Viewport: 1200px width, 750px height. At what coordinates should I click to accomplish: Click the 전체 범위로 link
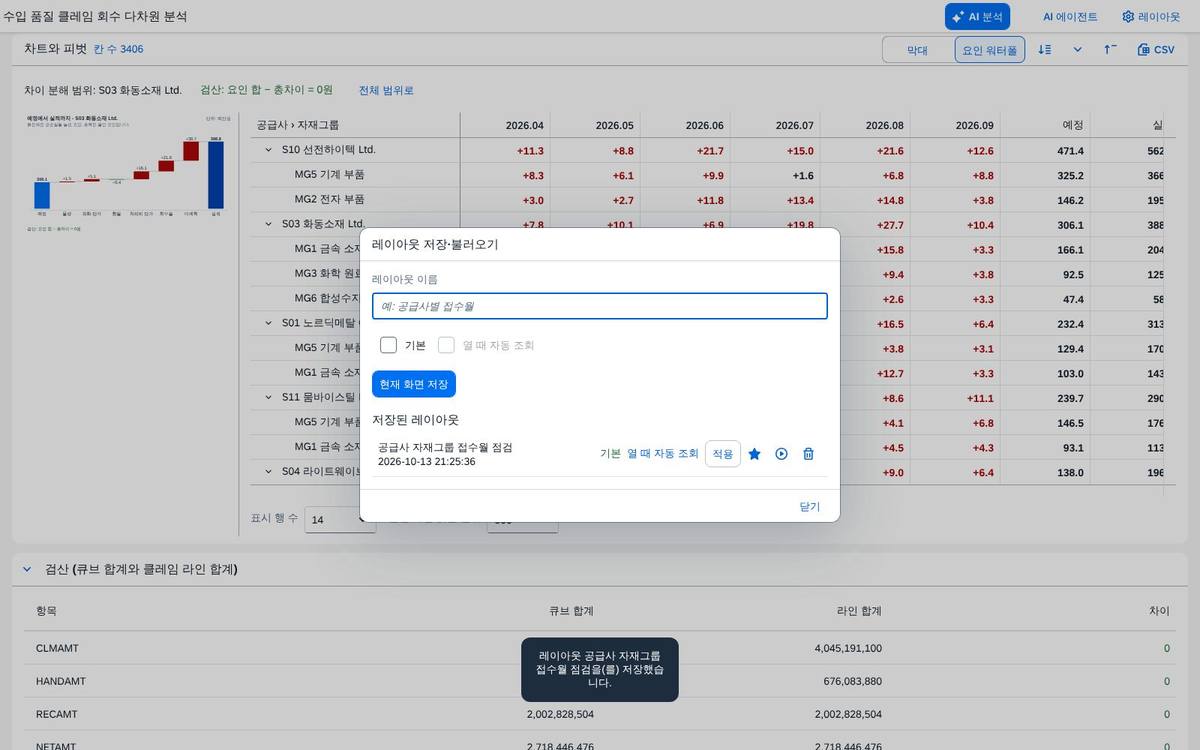point(386,90)
